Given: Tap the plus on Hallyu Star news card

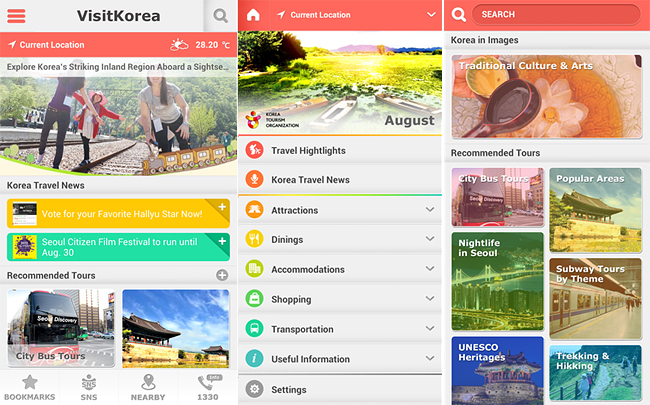Looking at the screenshot, I should [222, 206].
